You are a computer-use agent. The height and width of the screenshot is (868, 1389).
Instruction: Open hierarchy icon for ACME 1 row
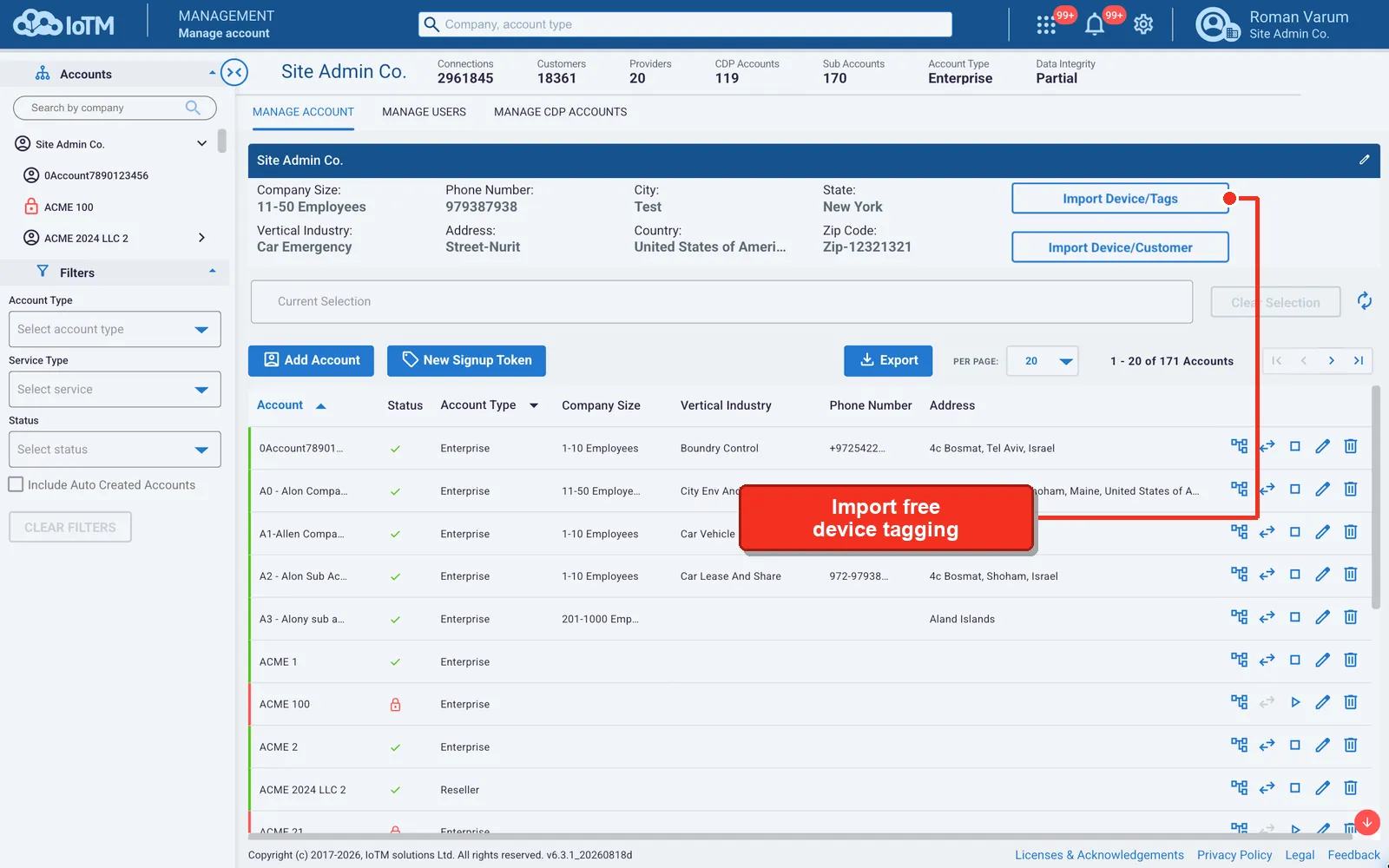1239,660
